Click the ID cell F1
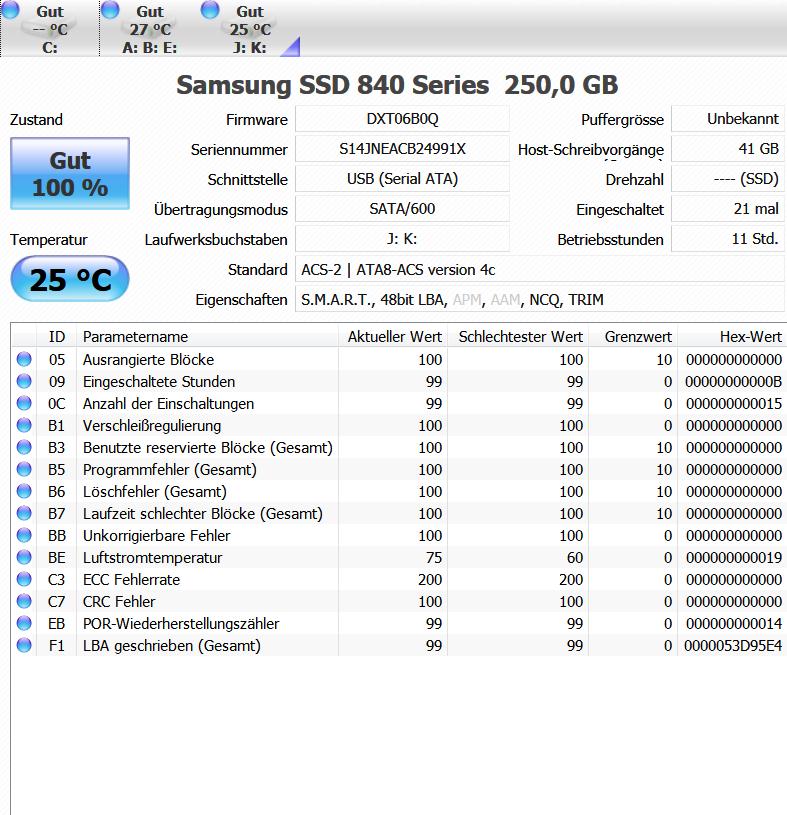The width and height of the screenshot is (787, 815). click(x=57, y=646)
